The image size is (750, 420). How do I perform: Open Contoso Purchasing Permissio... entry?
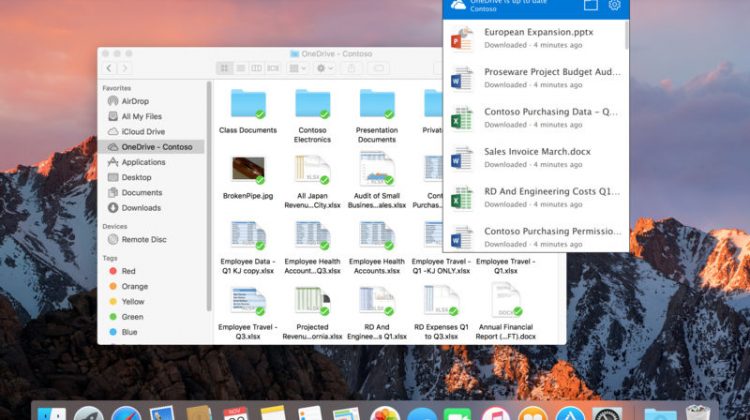[534, 235]
